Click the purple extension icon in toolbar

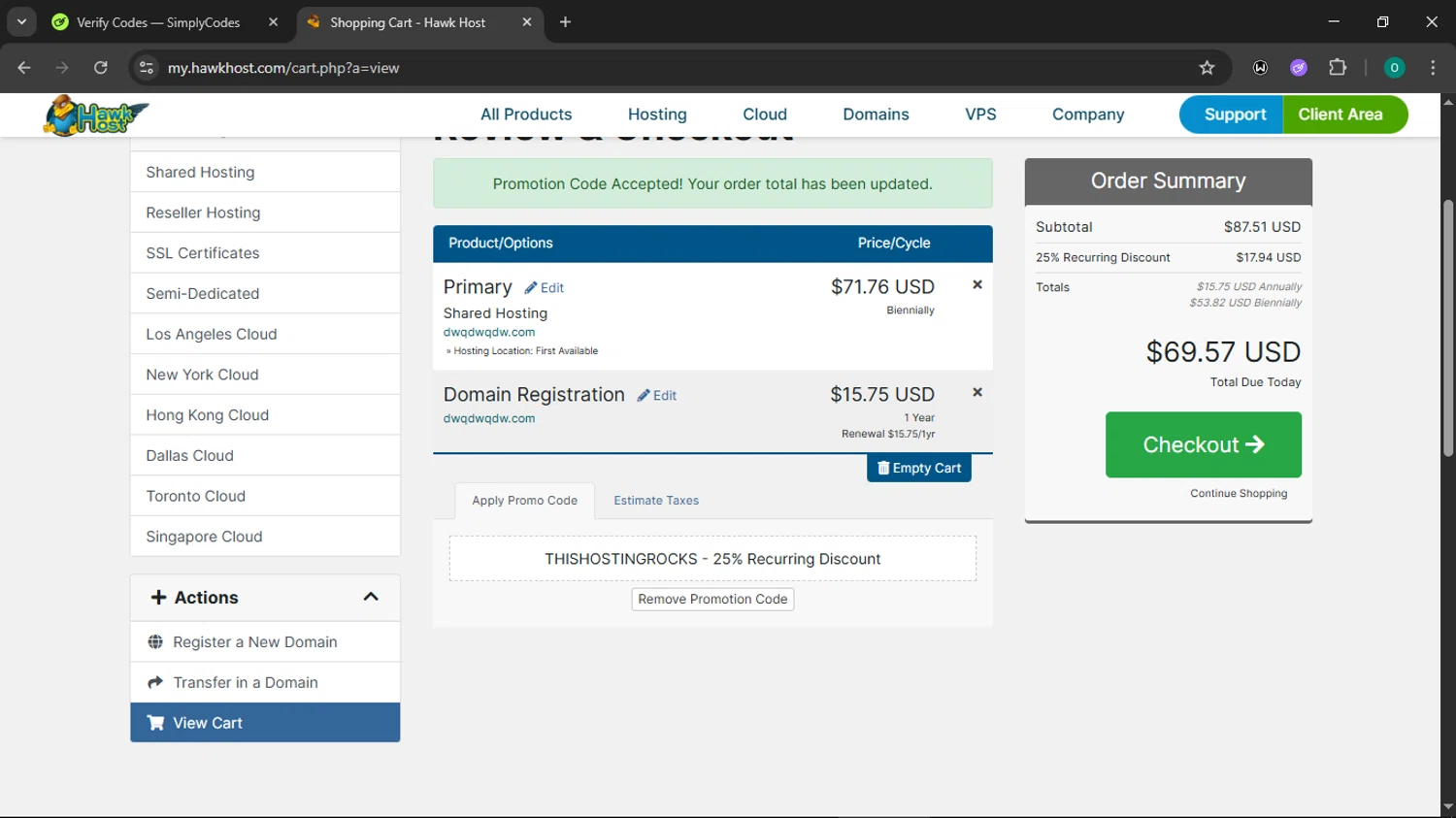(x=1299, y=68)
